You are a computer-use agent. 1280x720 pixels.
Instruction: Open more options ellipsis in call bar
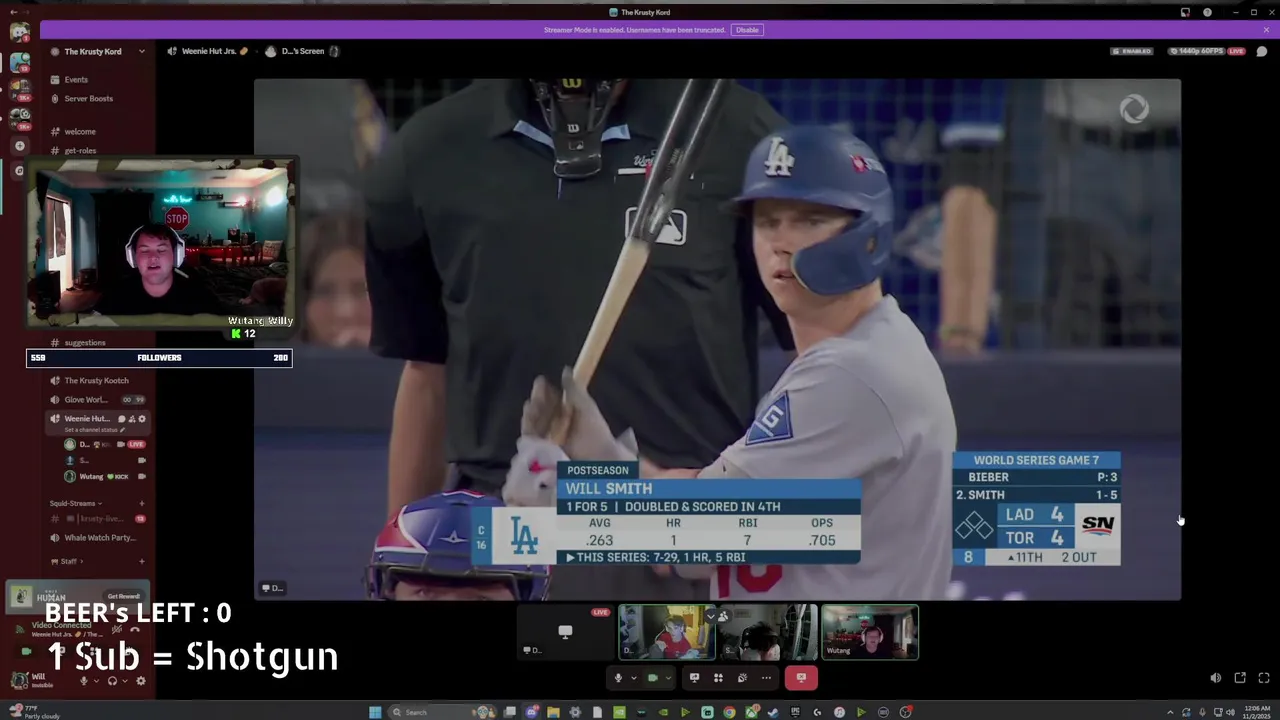point(766,678)
